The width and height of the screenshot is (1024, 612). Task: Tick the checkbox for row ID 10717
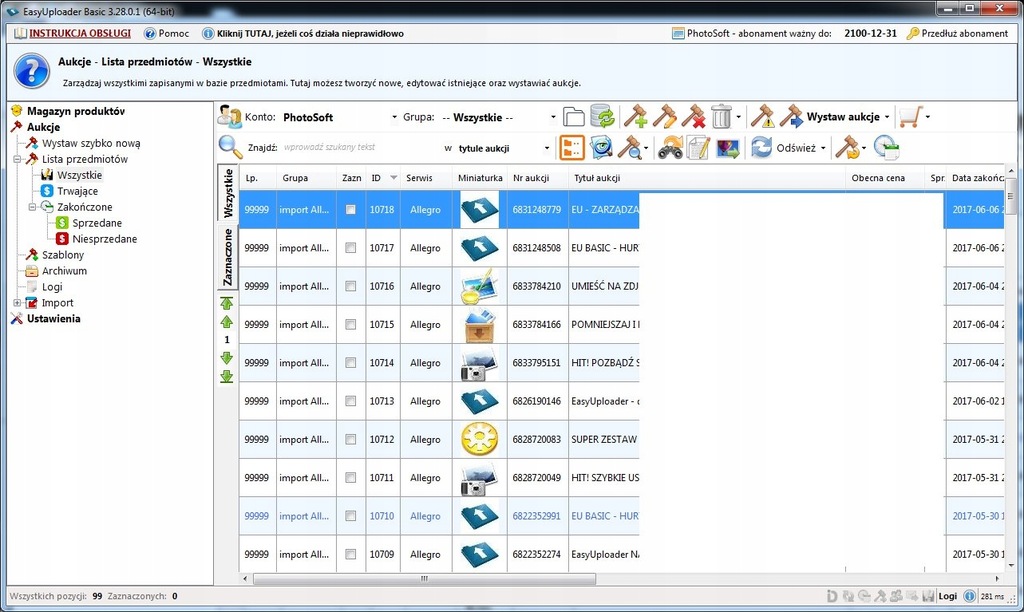click(351, 248)
